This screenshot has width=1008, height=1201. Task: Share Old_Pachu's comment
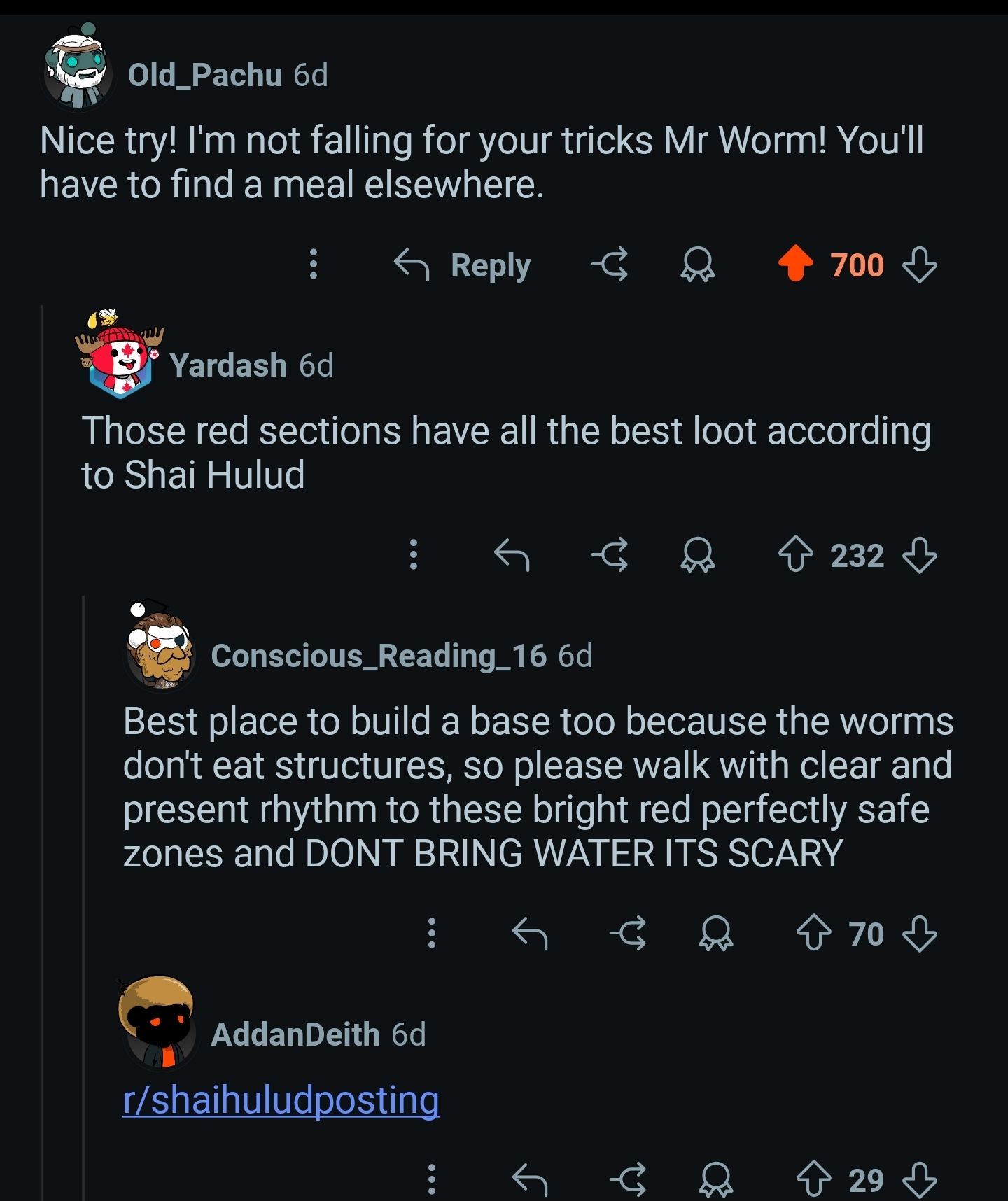(610, 265)
